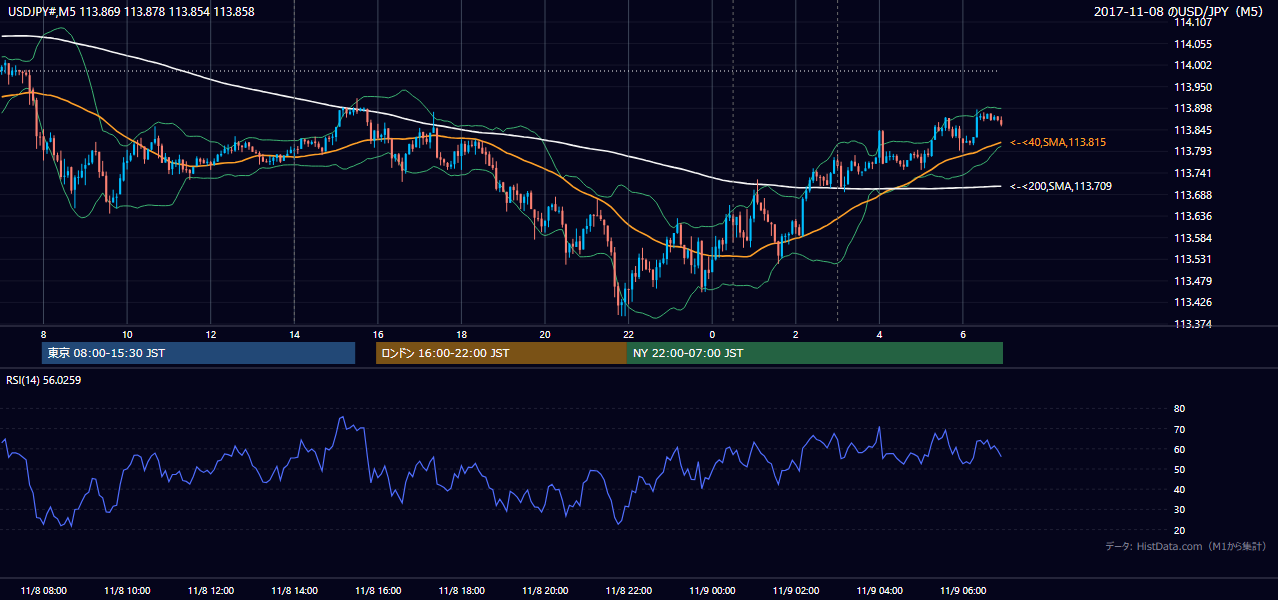This screenshot has height=600, width=1278.
Task: Click hour tick 22 under price chart
Action: click(x=628, y=334)
